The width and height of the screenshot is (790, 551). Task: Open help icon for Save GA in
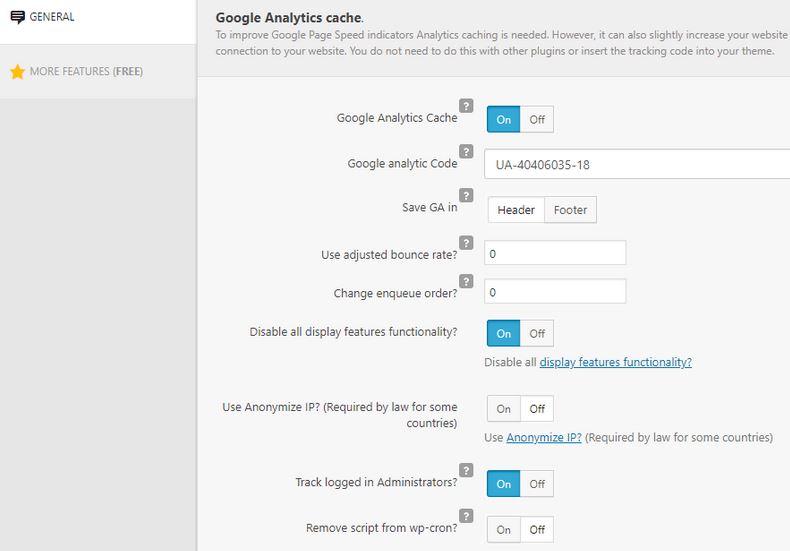click(466, 195)
